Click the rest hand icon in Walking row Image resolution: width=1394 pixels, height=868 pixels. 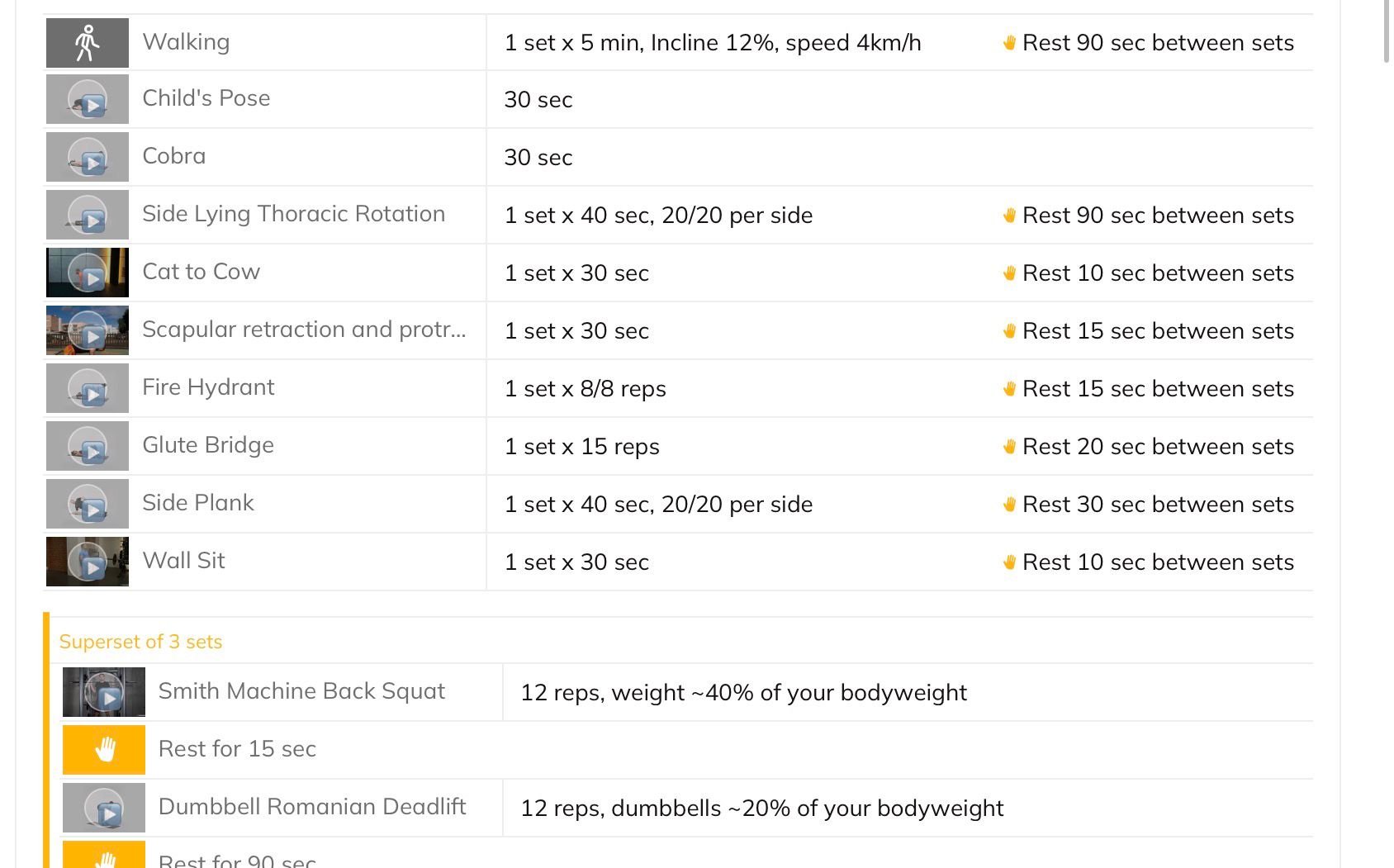click(x=1009, y=43)
